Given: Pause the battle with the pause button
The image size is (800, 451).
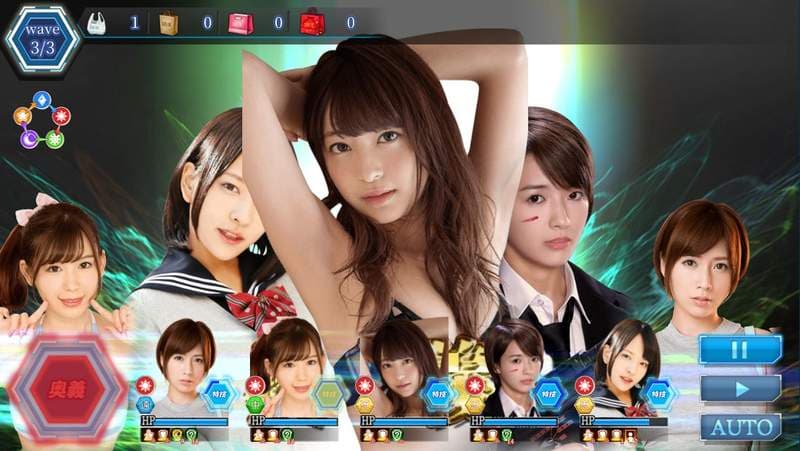Looking at the screenshot, I should point(740,350).
